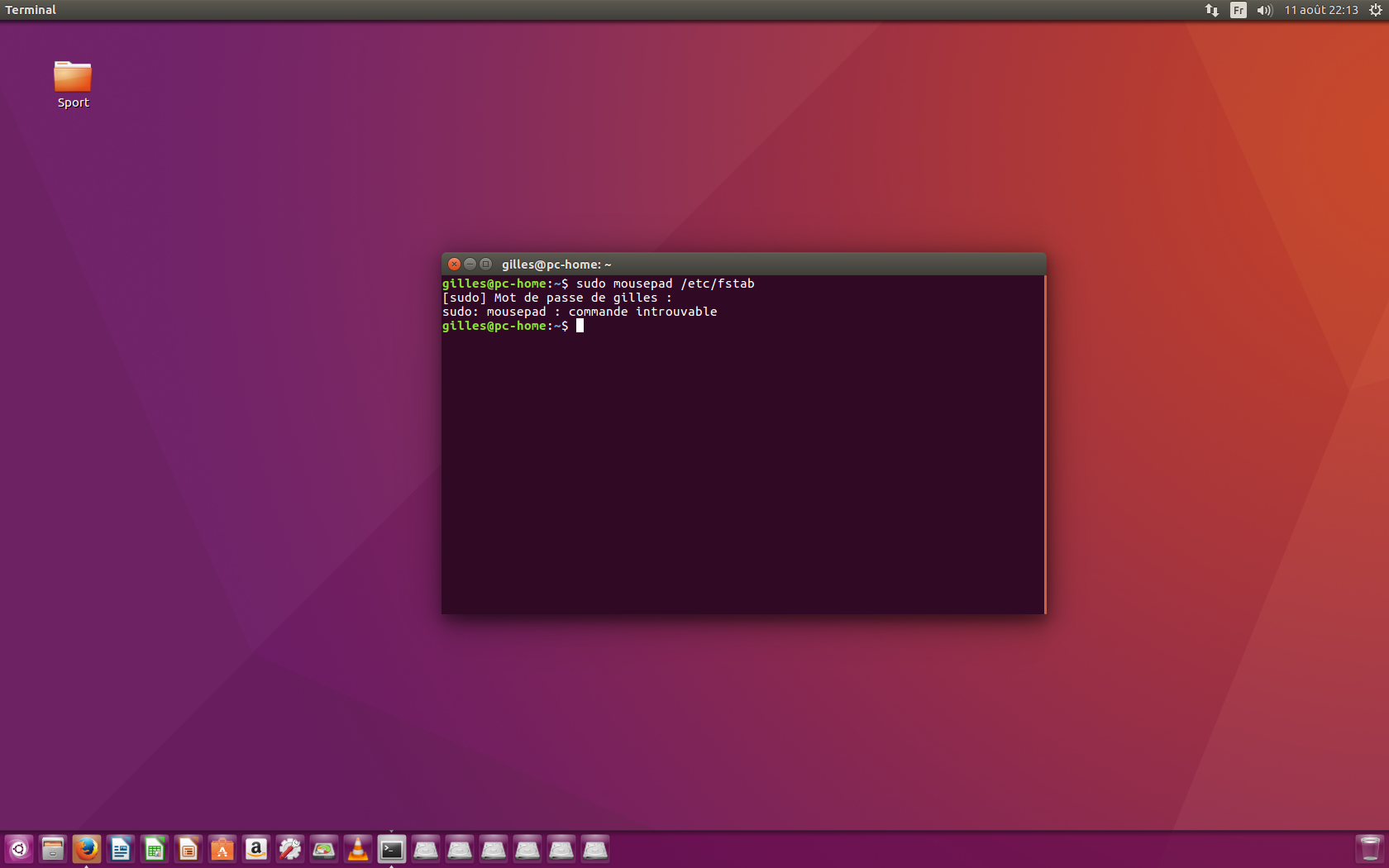Close the gilles@pc-home terminal window
The height and width of the screenshot is (868, 1389).
454,264
